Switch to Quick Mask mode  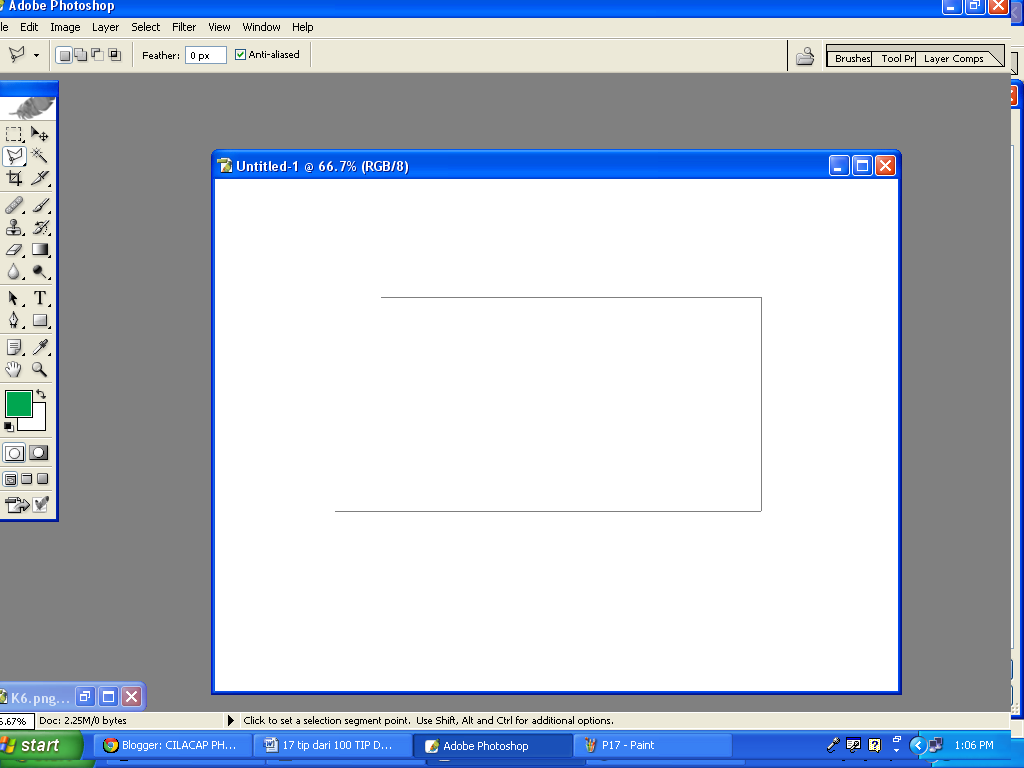pyautogui.click(x=38, y=452)
